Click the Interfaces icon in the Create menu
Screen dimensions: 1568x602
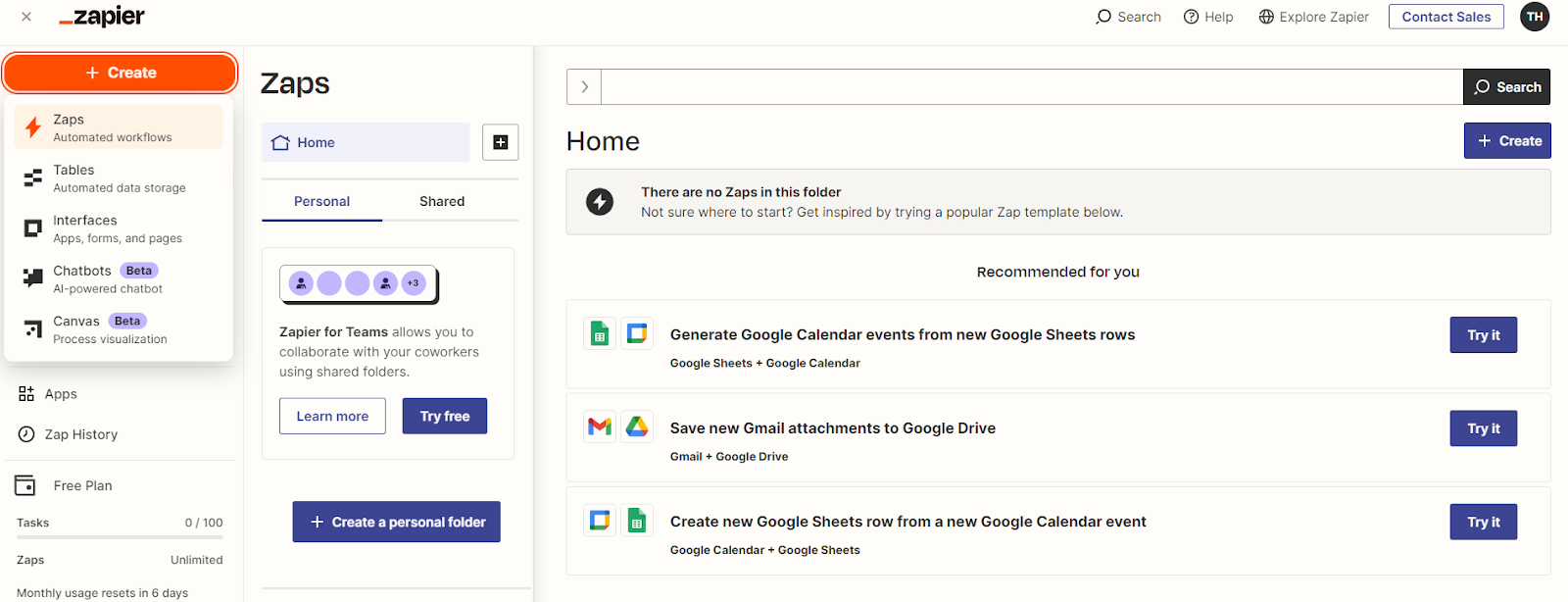point(33,228)
